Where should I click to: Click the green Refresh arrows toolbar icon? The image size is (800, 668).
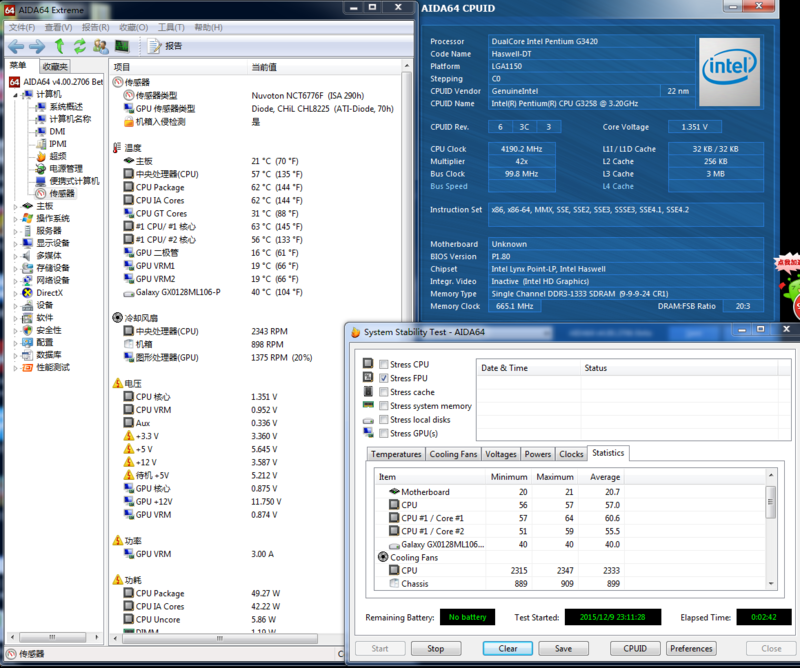click(x=79, y=46)
